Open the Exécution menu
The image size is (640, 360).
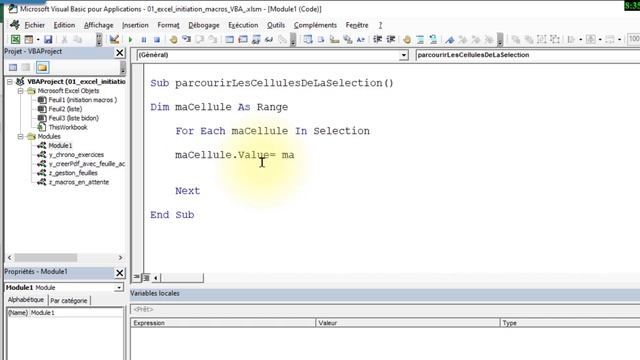pyautogui.click(x=243, y=25)
